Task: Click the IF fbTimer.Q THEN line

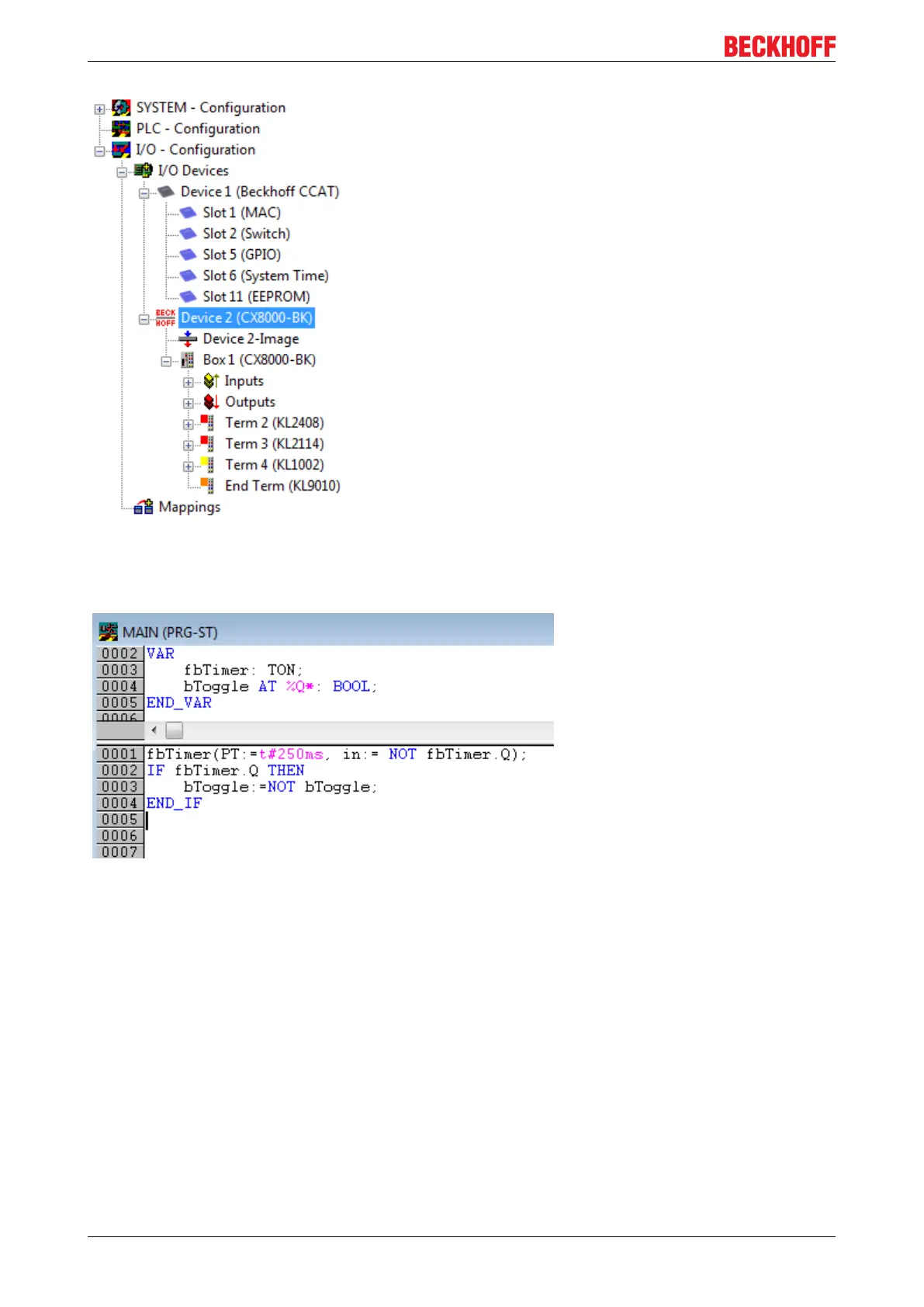Action: coord(226,771)
